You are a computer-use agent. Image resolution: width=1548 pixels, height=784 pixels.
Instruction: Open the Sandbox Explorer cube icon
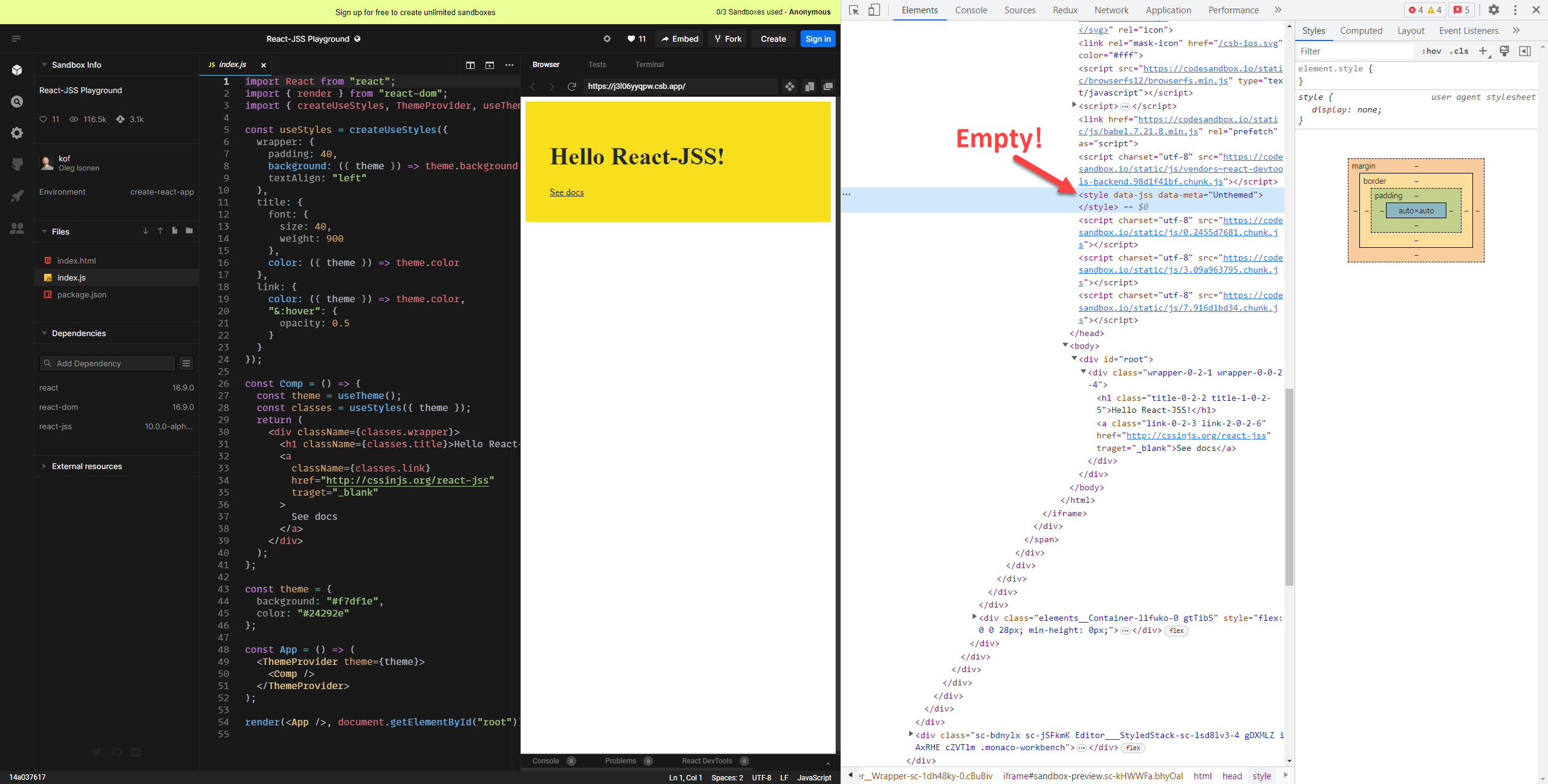tap(17, 70)
